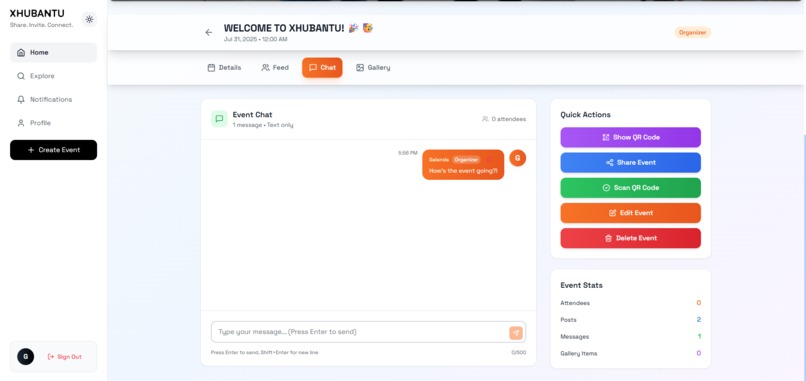Image resolution: width=806 pixels, height=381 pixels.
Task: Click the Organizer tag inside the chat bubble
Action: coord(466,160)
